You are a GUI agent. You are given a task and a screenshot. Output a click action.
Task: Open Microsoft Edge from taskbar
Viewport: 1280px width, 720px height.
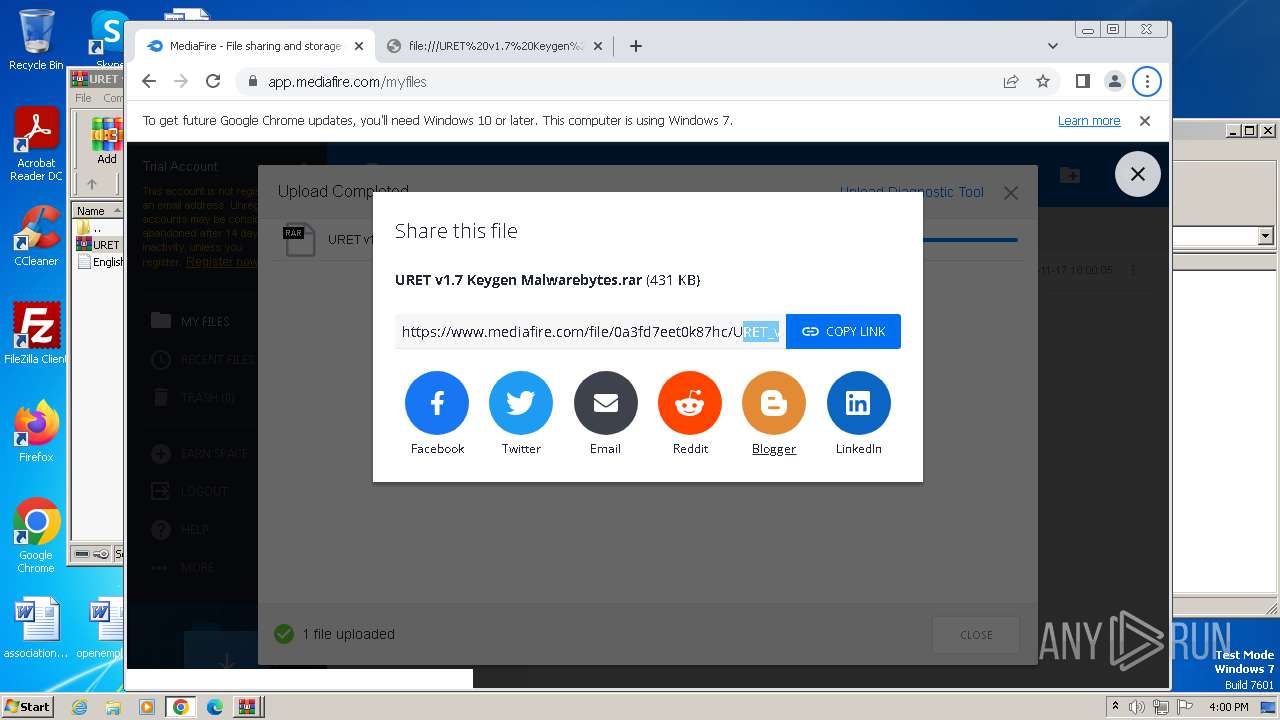[x=214, y=707]
